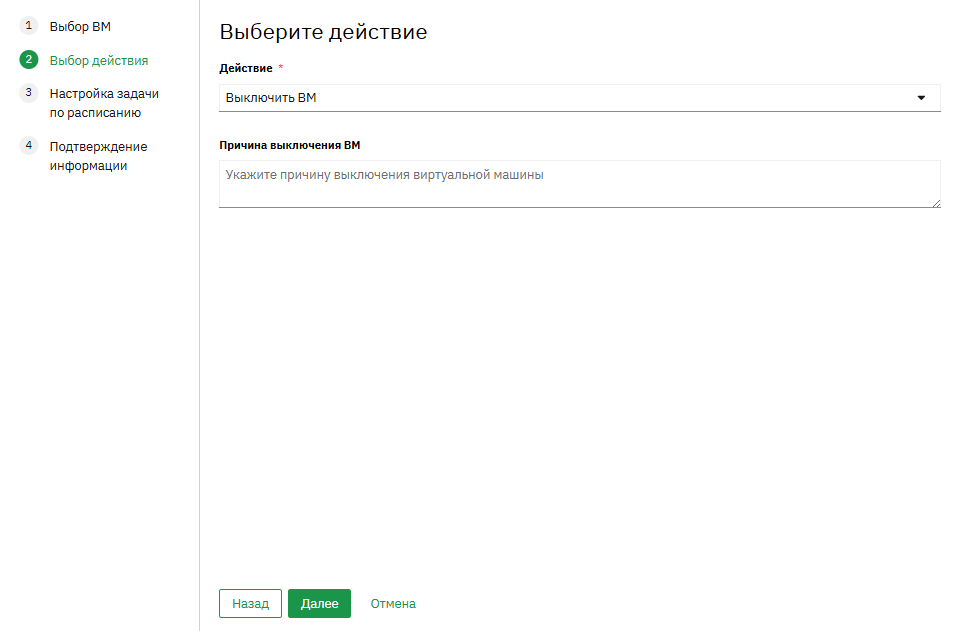This screenshot has width=960, height=631.
Task: Click the Выберите действие heading
Action: tap(323, 32)
